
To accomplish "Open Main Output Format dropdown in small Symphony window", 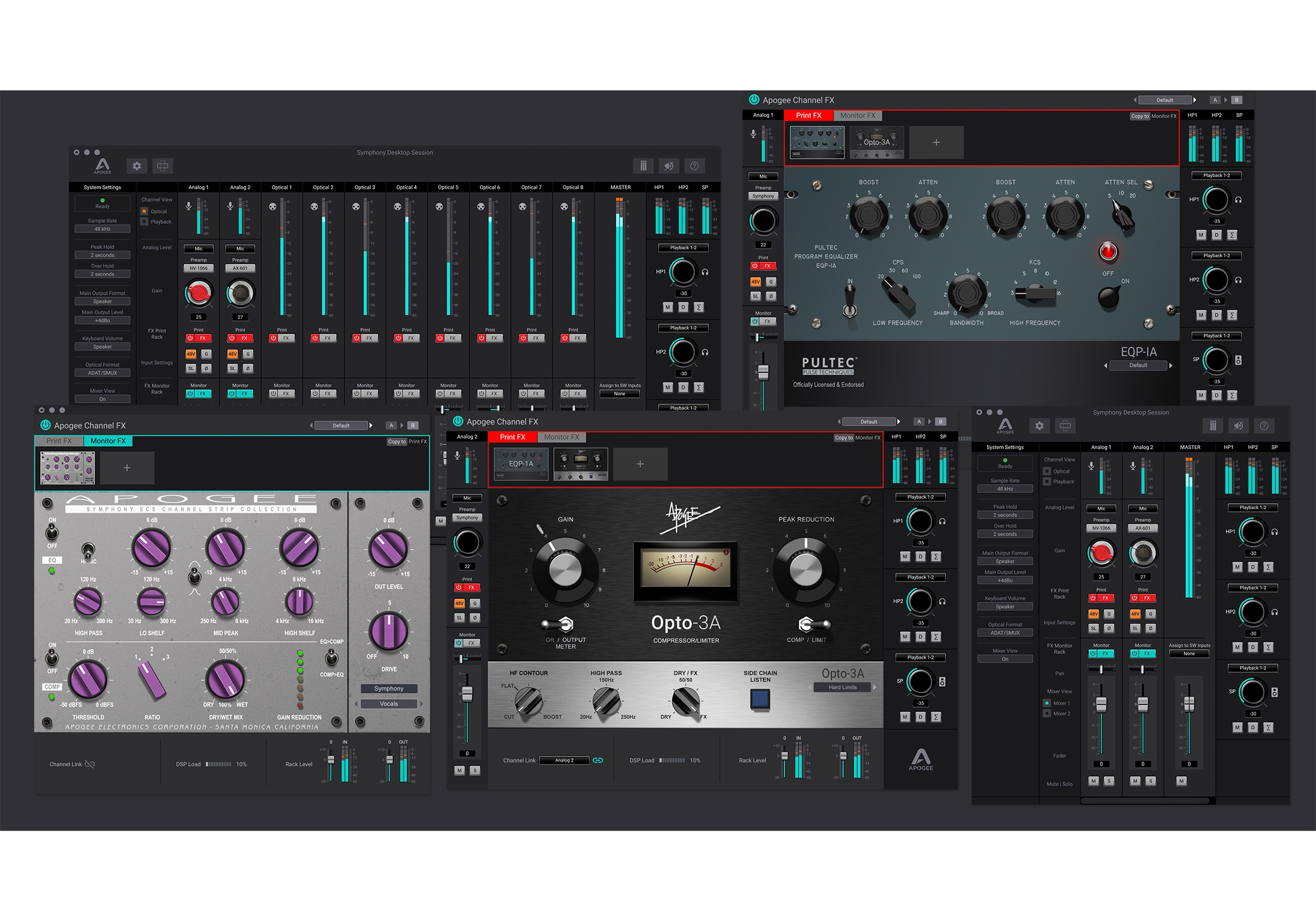I will point(1005,562).
